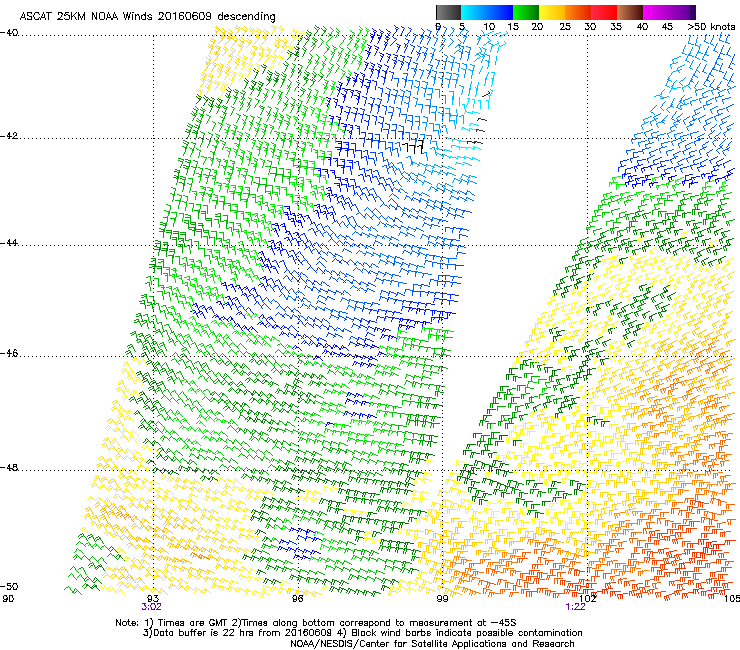Screen dimensions: 740x650
Task: Click the latitude label -44
Action: tap(9, 243)
